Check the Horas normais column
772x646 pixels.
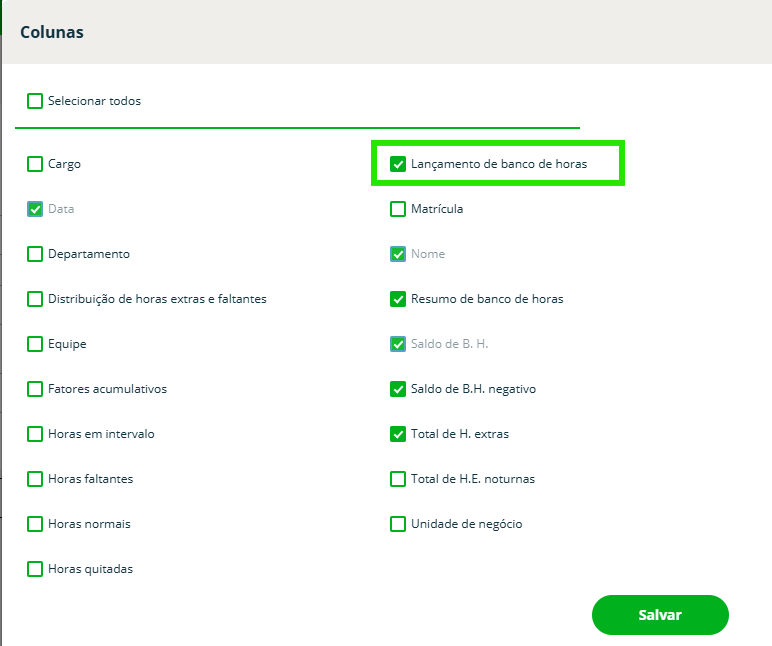pyautogui.click(x=35, y=524)
